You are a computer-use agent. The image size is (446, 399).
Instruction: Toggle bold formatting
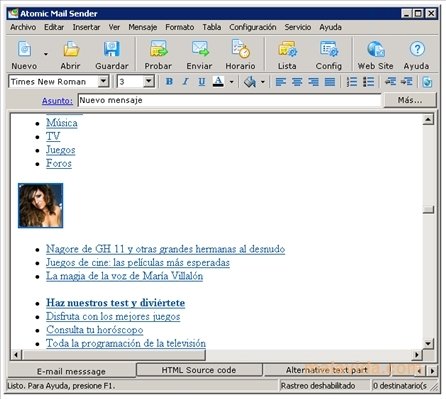(x=169, y=82)
